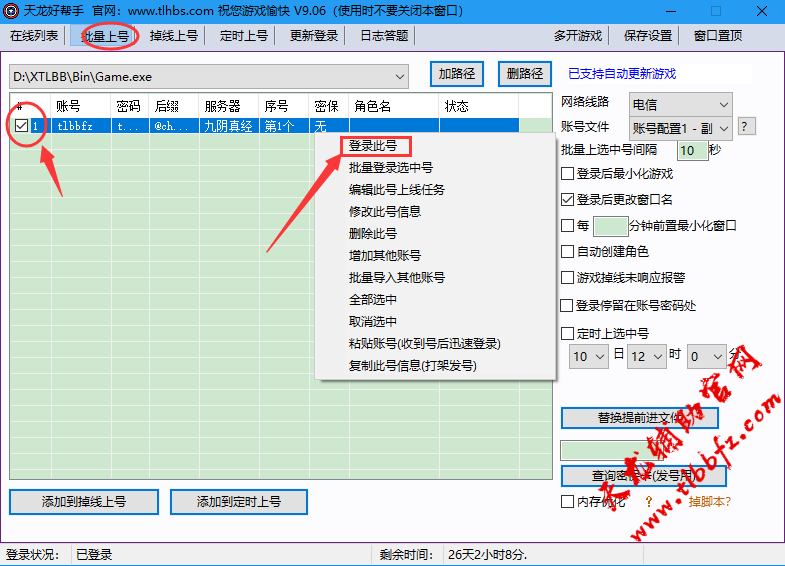Open the 账号文件 dropdown
Screen dimensions: 785x566
723,127
